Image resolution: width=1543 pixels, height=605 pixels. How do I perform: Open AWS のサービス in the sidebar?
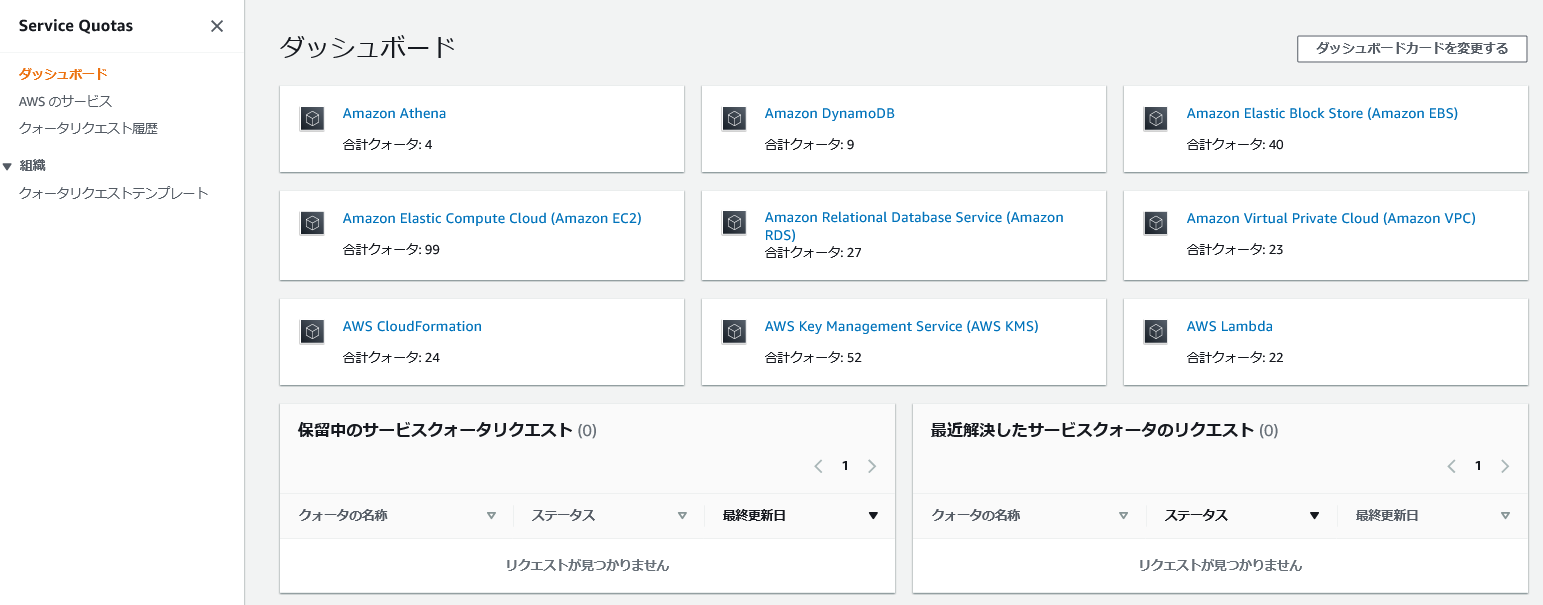coord(65,101)
